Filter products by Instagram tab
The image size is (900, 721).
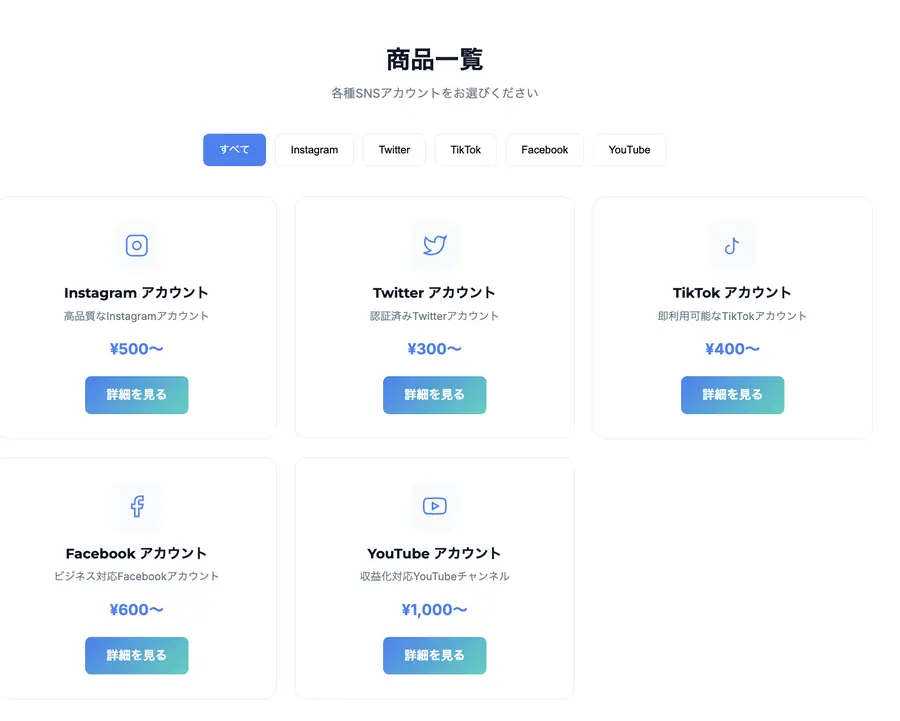pyautogui.click(x=314, y=150)
